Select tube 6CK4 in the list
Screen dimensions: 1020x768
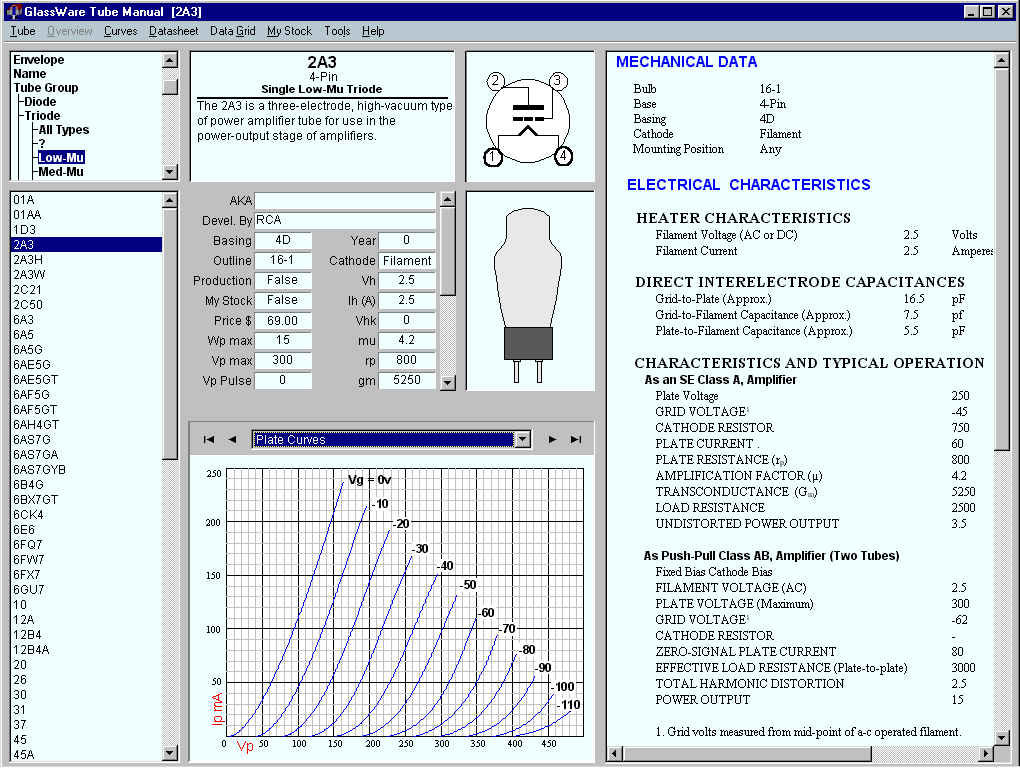click(87, 515)
